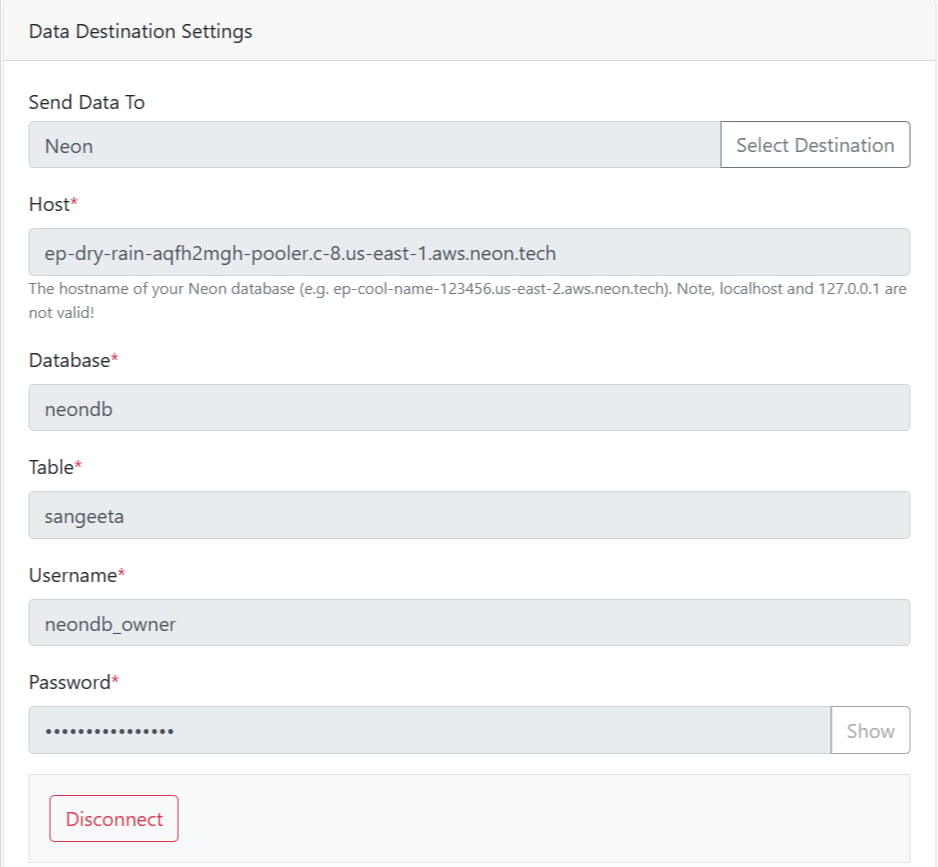The width and height of the screenshot is (938, 867).
Task: Show the hidden password
Action: (x=870, y=730)
